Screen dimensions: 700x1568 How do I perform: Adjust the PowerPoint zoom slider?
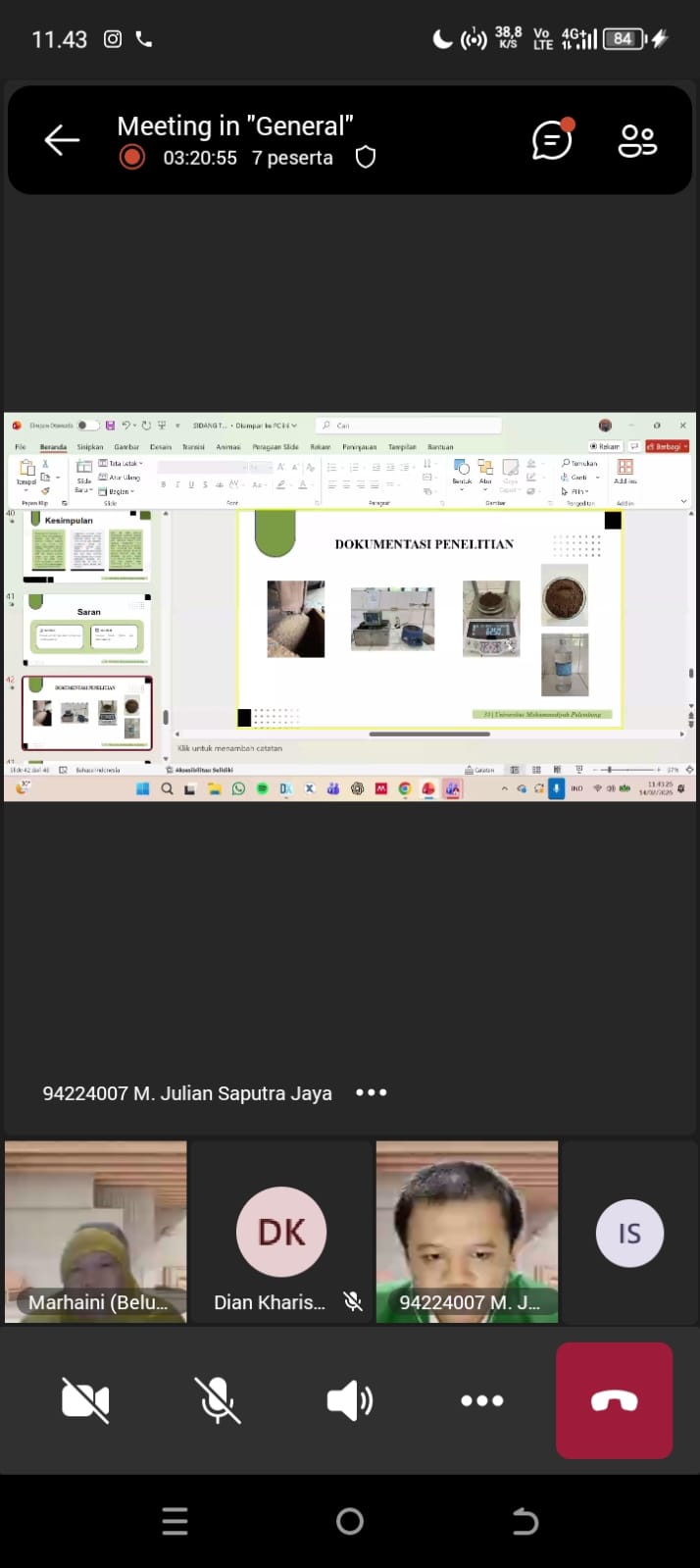[x=610, y=770]
